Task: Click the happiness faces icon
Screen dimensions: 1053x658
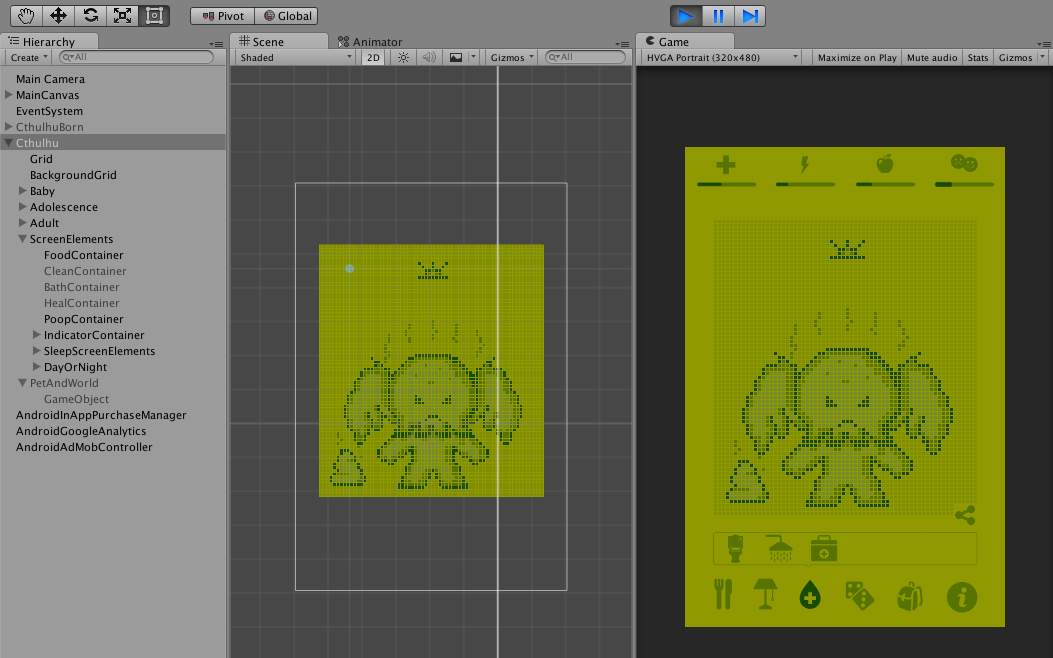Action: point(964,162)
